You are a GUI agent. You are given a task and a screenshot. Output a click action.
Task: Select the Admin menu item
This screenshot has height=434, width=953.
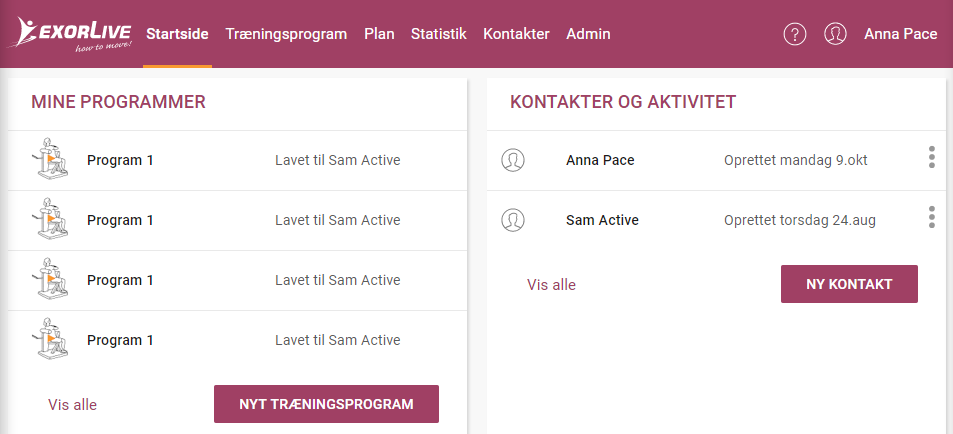(588, 34)
